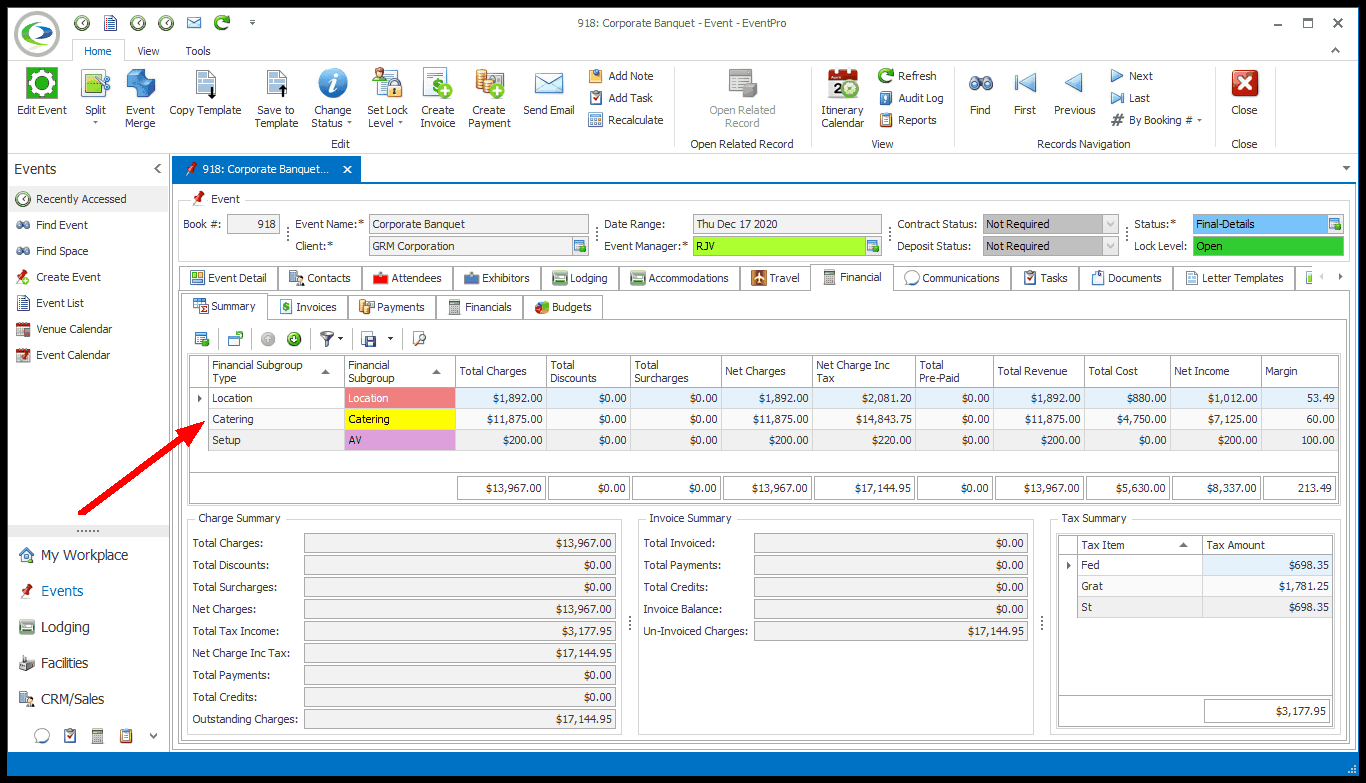Close the 918: Corporate Banquet document tab
The image size is (1366, 783).
pyautogui.click(x=347, y=170)
